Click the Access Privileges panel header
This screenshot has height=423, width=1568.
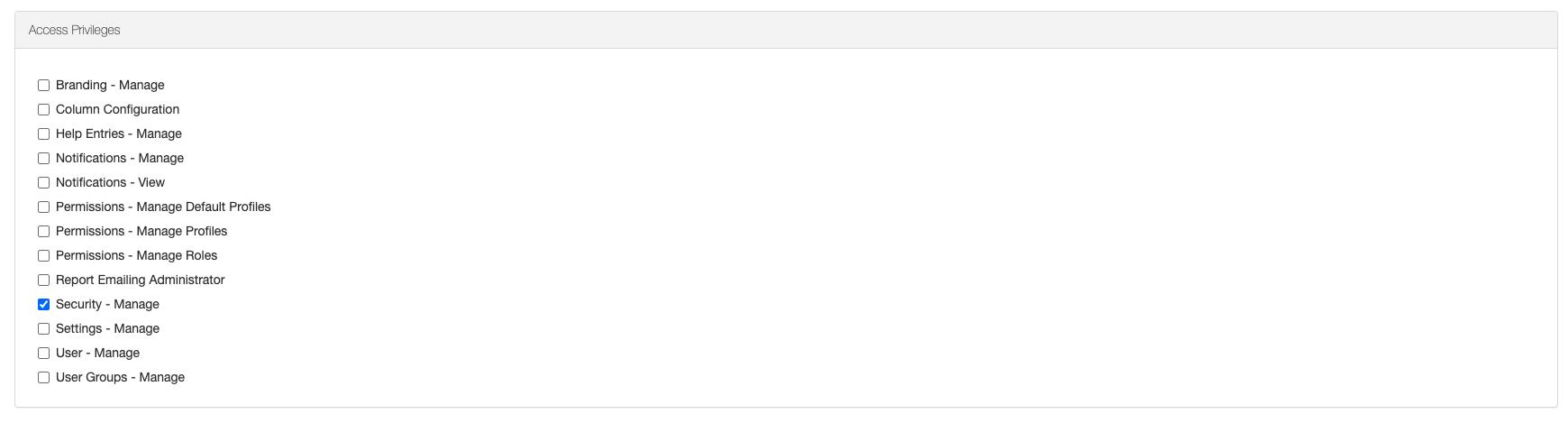click(x=74, y=30)
